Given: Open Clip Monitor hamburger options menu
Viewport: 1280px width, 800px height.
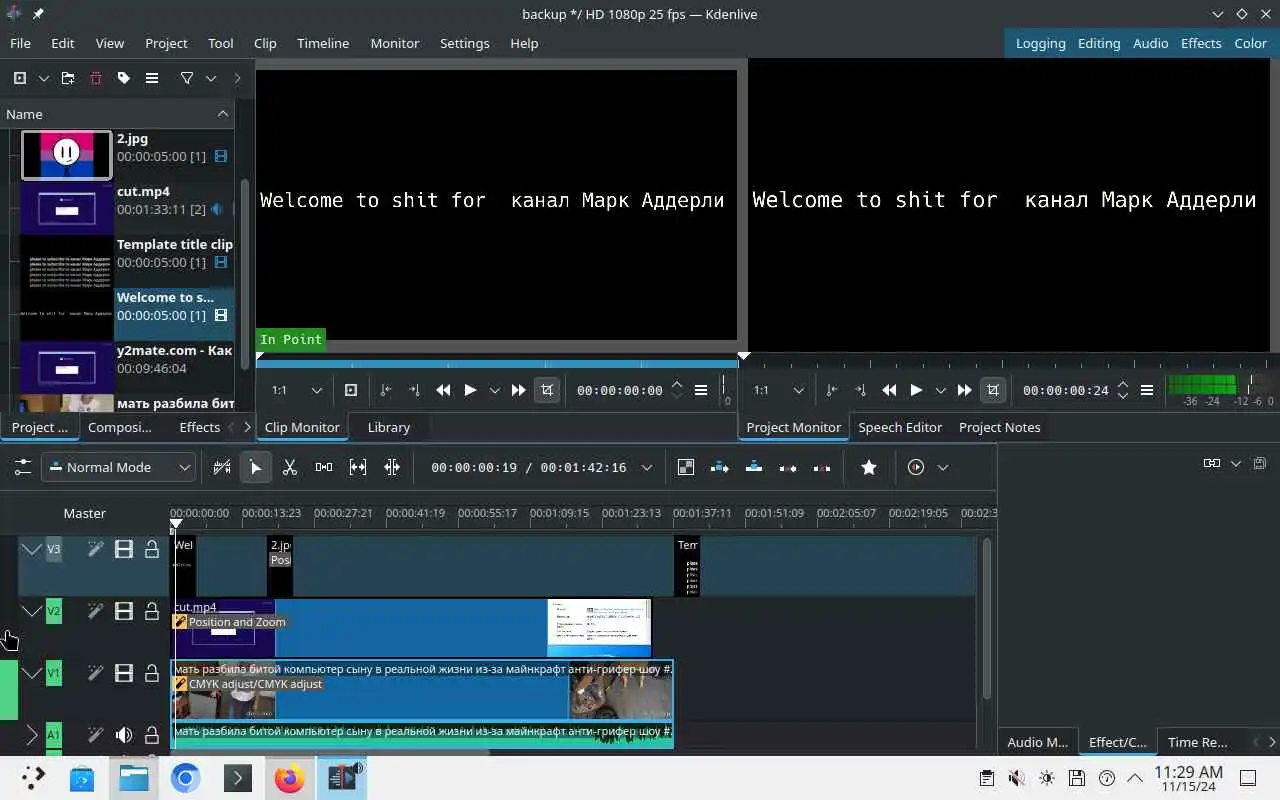Looking at the screenshot, I should pos(701,390).
